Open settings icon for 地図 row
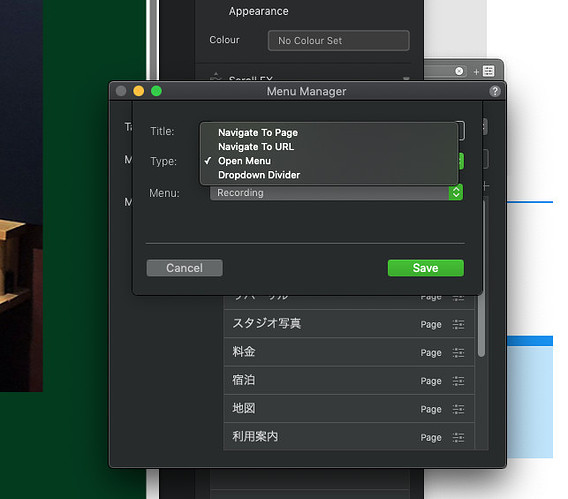This screenshot has width=568, height=499. 458,409
